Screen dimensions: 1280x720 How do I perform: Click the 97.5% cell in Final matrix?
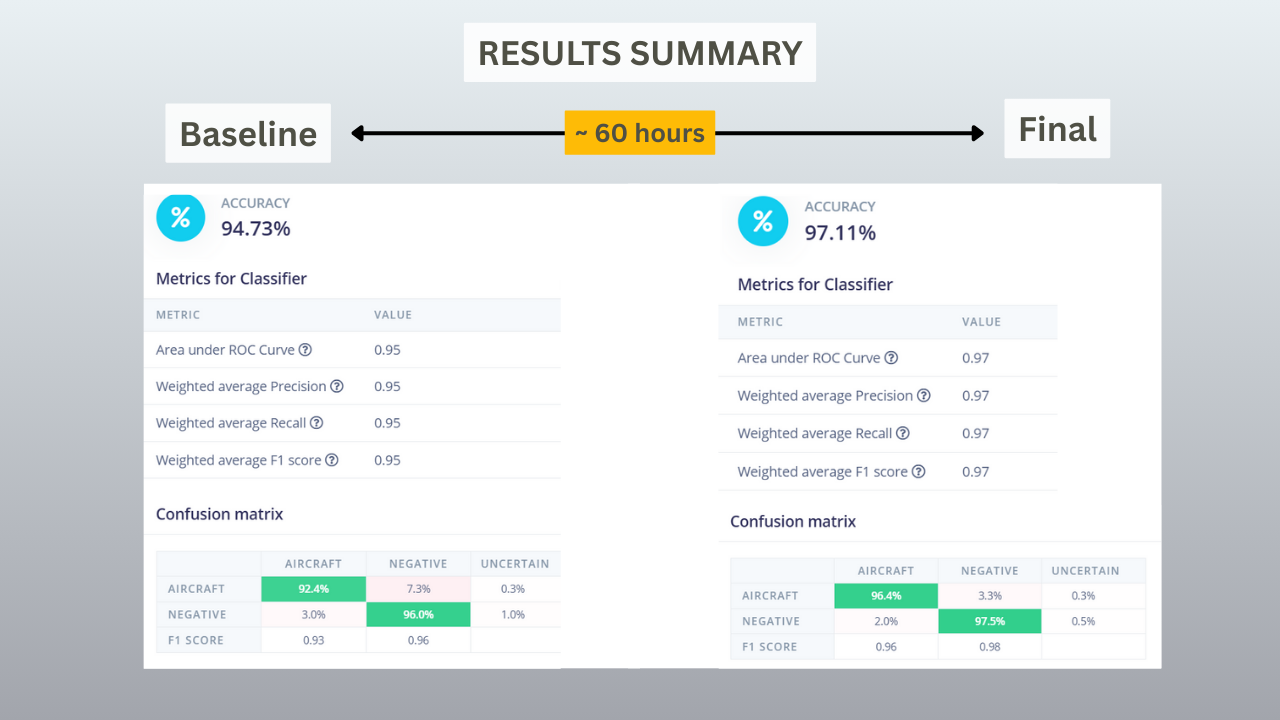989,621
